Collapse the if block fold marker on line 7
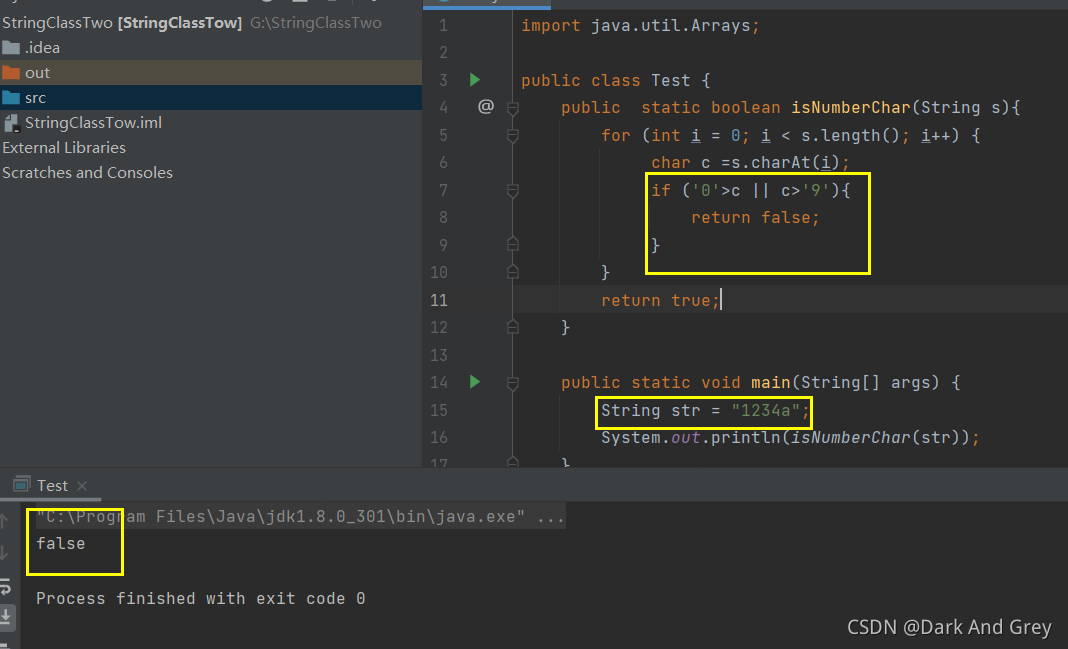This screenshot has width=1068, height=649. pyautogui.click(x=513, y=191)
